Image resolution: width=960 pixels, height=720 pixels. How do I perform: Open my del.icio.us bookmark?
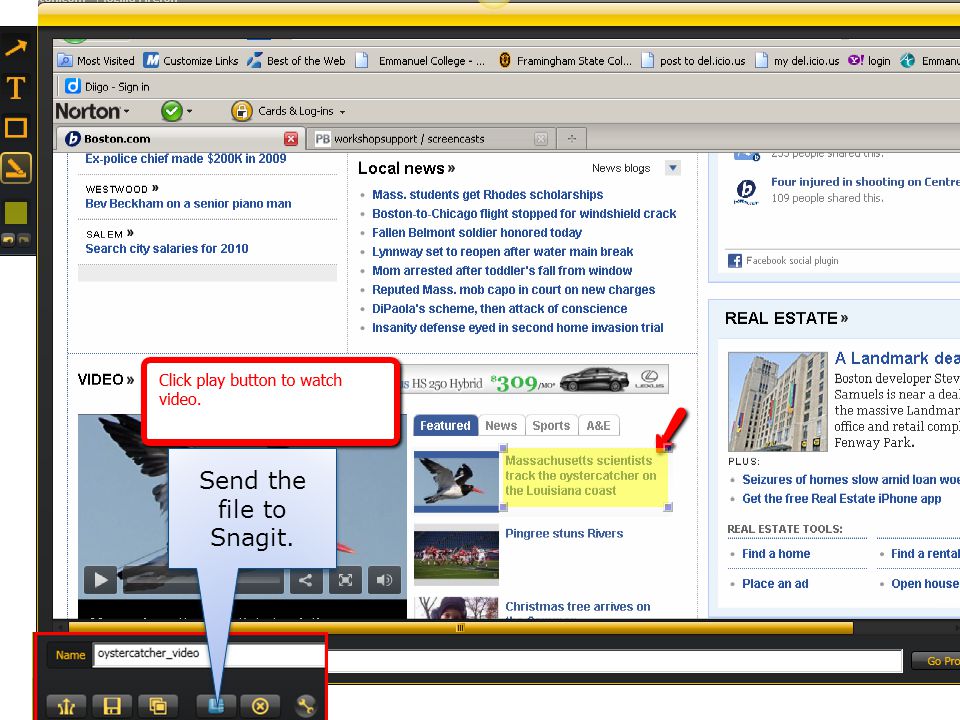(797, 61)
